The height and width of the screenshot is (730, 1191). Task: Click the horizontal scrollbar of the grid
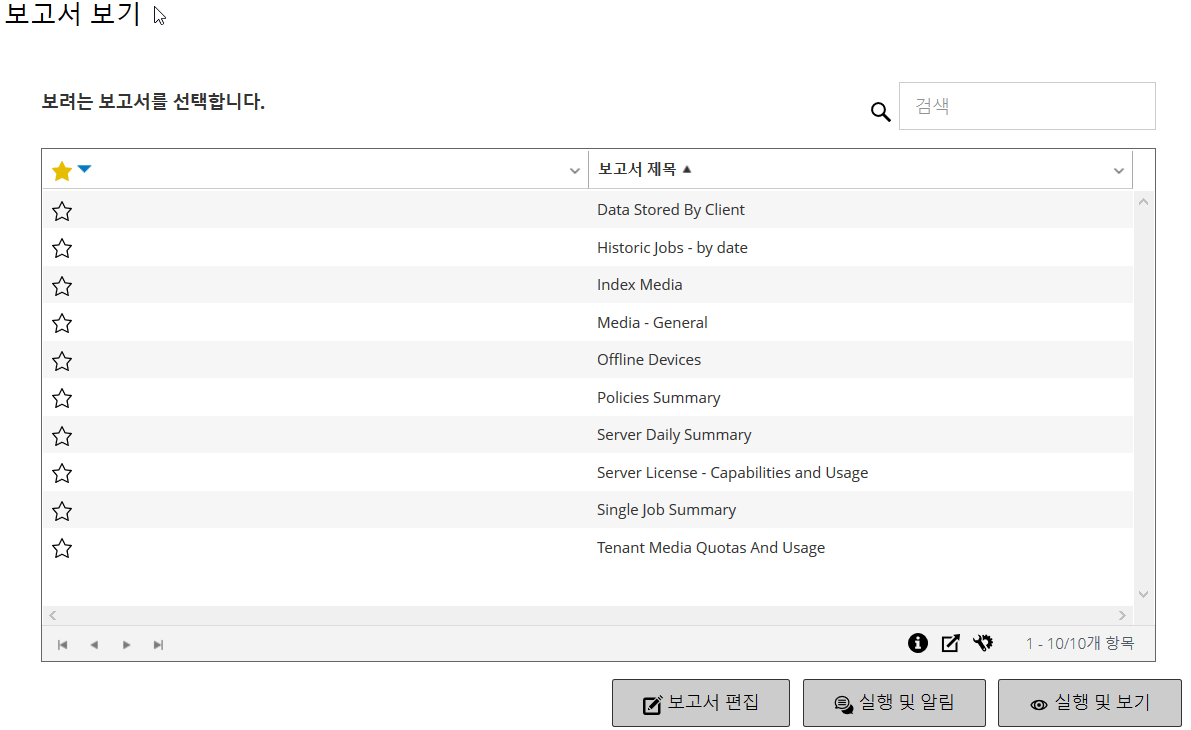pos(588,616)
